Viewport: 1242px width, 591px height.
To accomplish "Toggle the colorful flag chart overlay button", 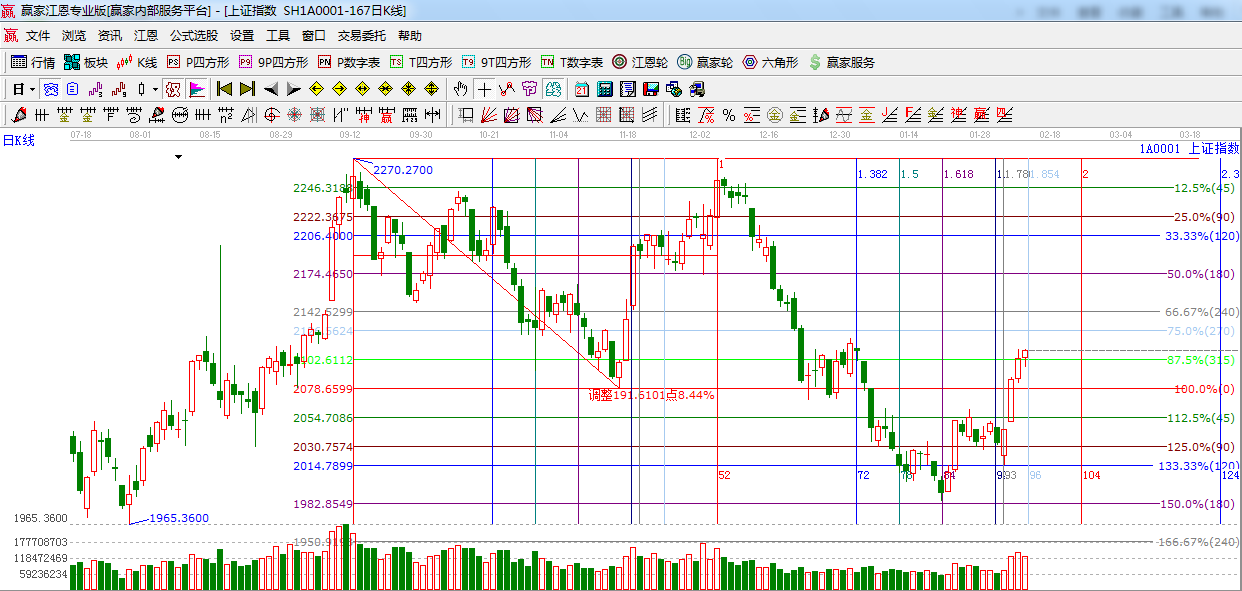I will pos(196,89).
